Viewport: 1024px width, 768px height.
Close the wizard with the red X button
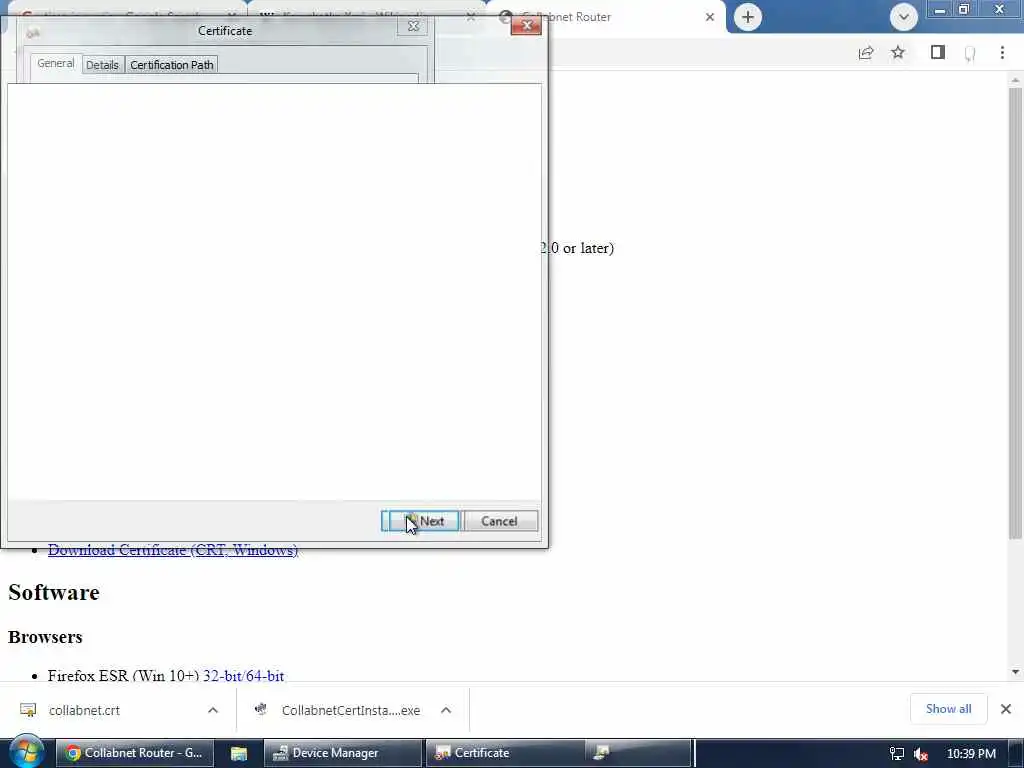click(526, 25)
